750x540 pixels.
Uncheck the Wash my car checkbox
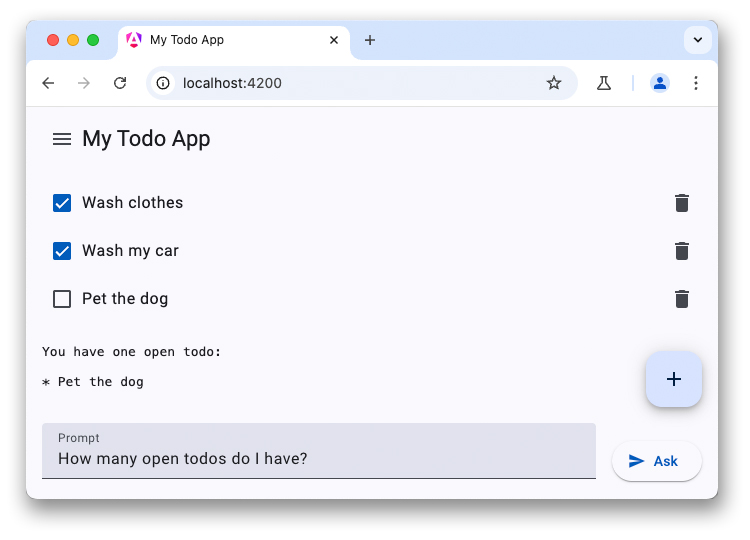coord(62,251)
